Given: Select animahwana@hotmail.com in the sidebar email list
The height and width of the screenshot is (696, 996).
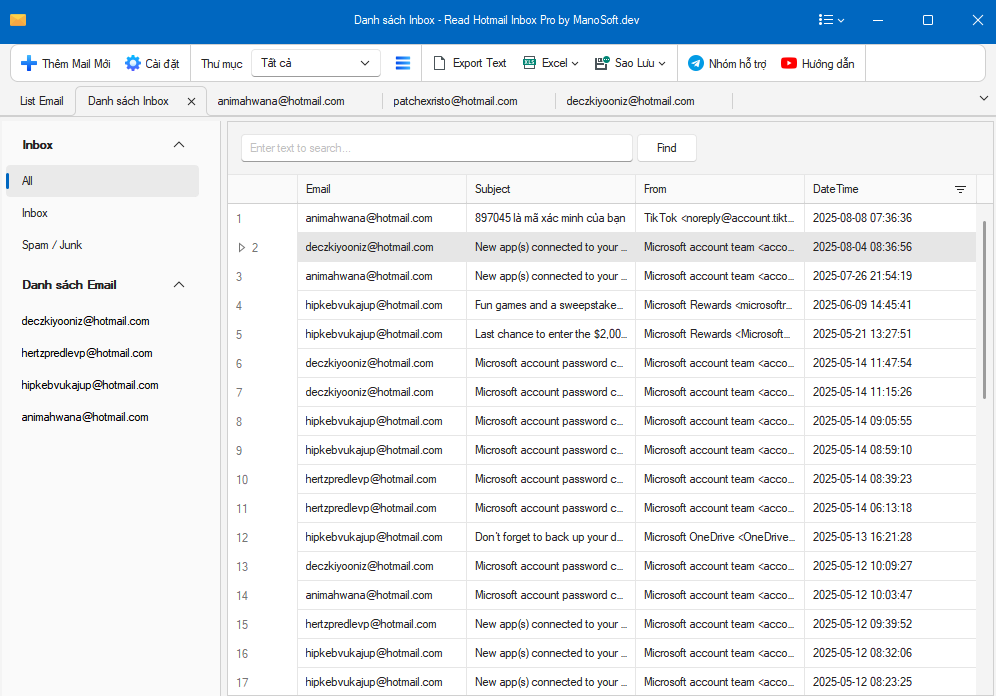Looking at the screenshot, I should tap(85, 417).
